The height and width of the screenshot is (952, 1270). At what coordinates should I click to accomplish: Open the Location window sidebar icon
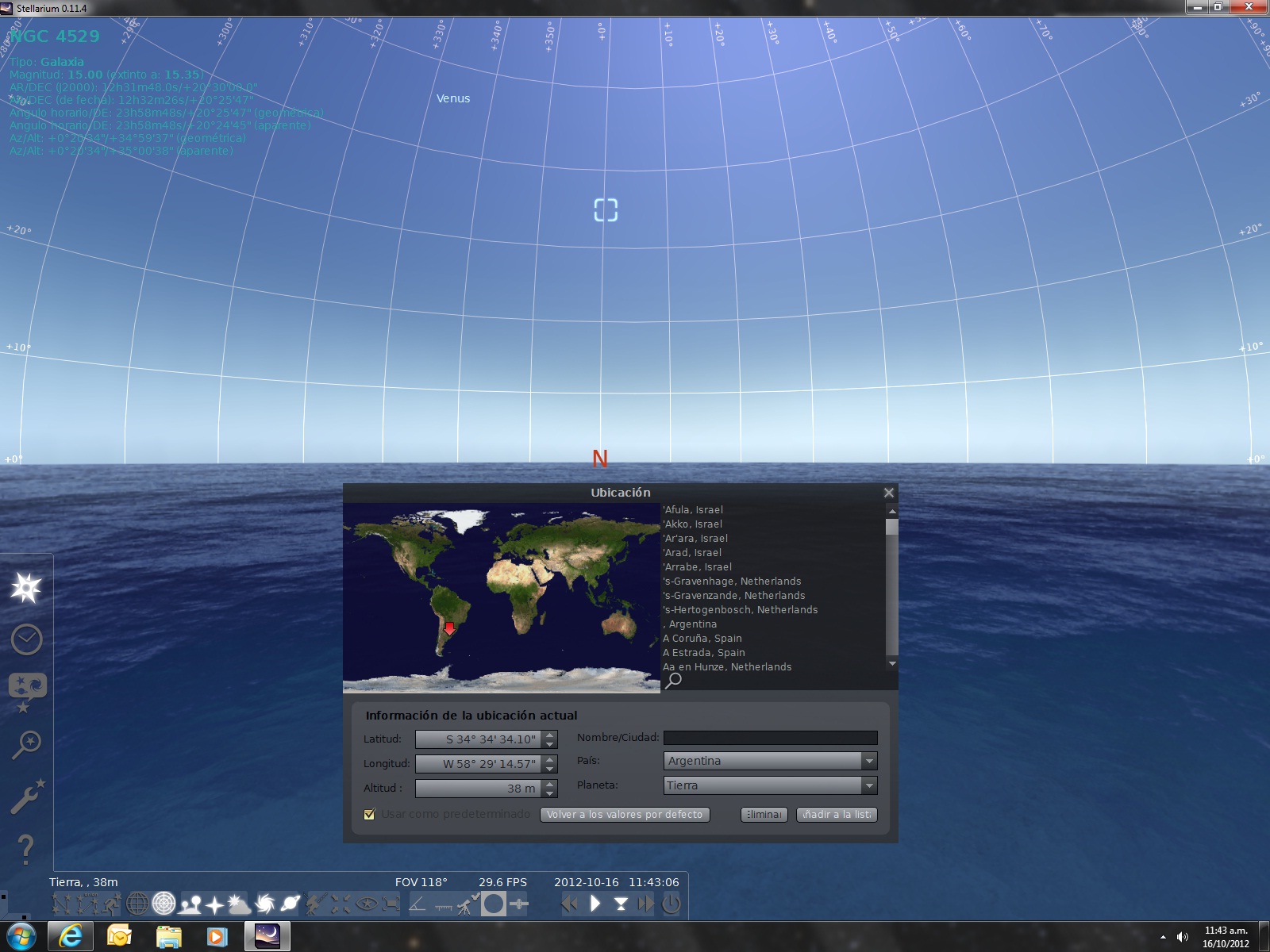tap(26, 588)
